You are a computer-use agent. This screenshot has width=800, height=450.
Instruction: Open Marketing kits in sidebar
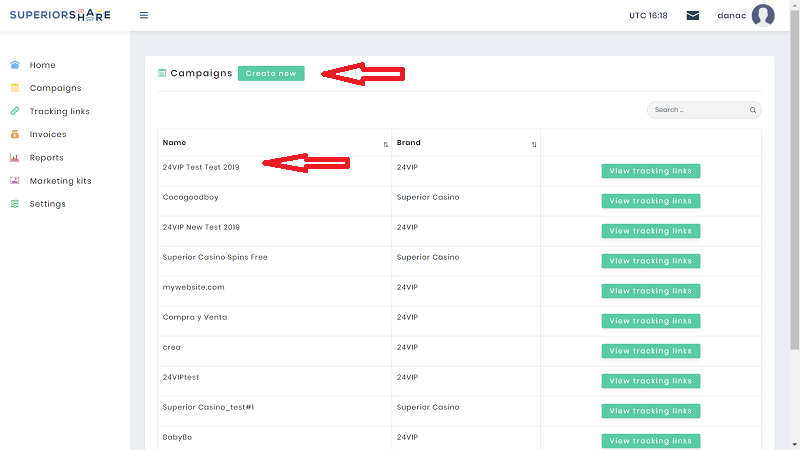pyautogui.click(x=60, y=181)
